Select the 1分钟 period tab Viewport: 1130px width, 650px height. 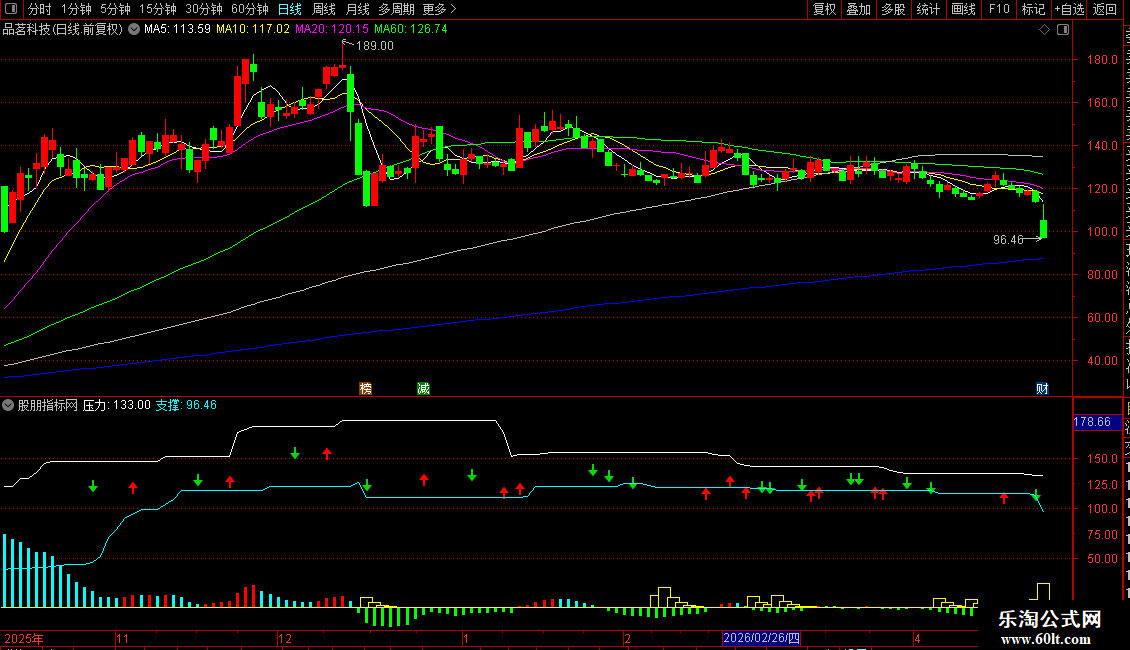76,9
